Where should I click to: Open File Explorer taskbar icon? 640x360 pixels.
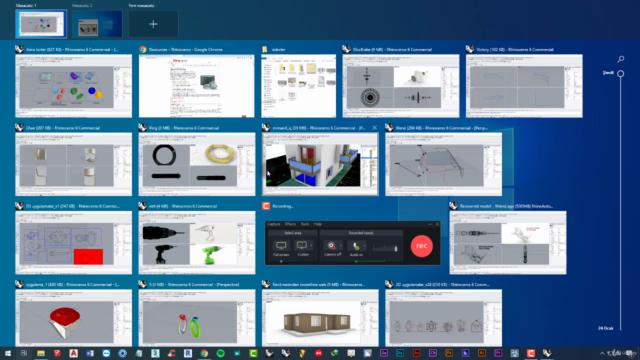[40, 353]
